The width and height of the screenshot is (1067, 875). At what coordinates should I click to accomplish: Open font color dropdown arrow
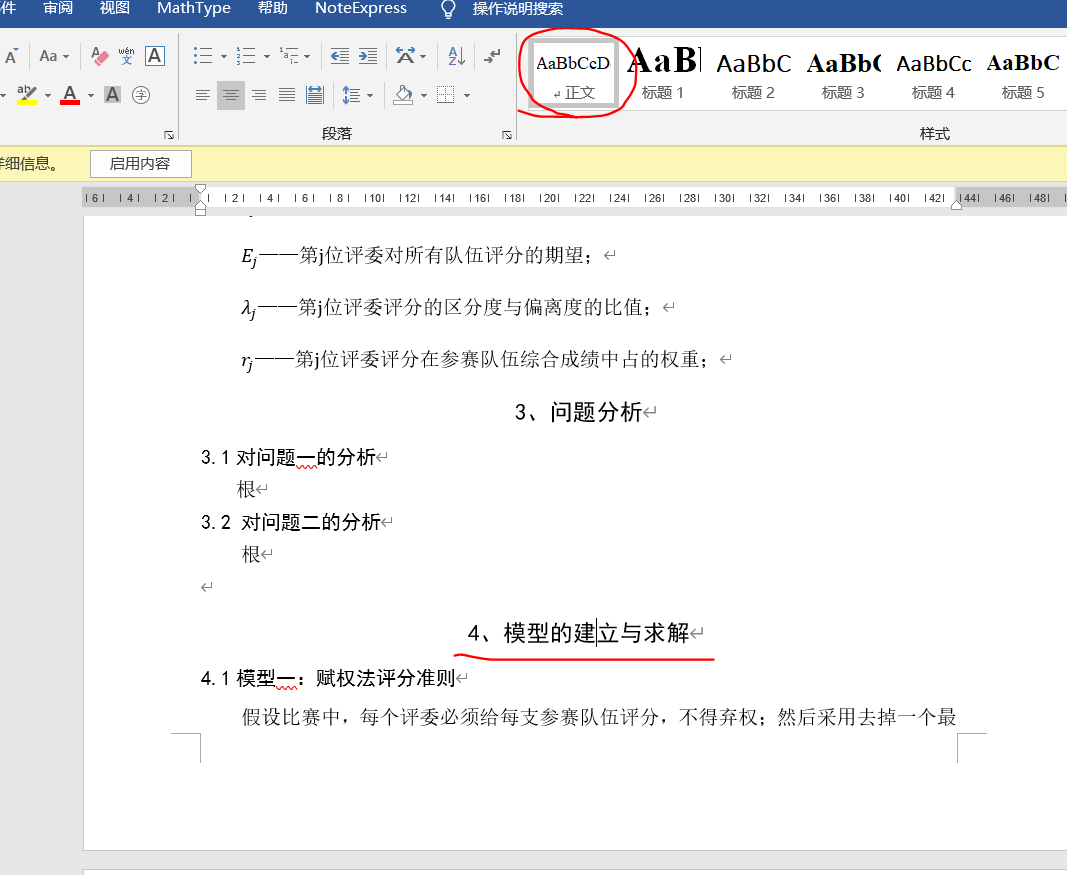pos(91,95)
